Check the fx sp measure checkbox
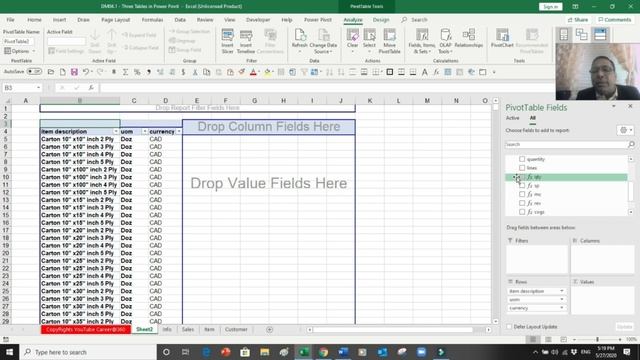 [522, 186]
